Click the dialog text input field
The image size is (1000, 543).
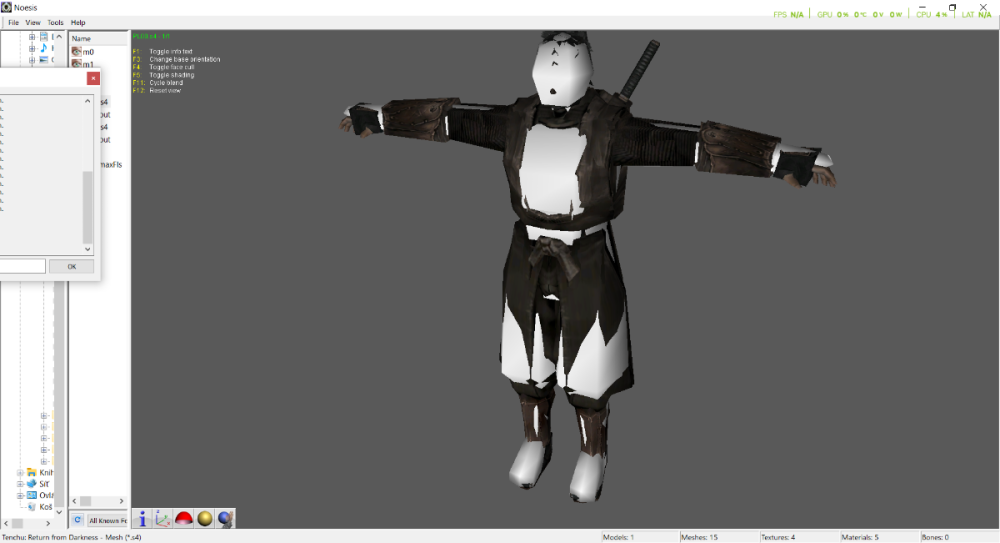point(22,266)
